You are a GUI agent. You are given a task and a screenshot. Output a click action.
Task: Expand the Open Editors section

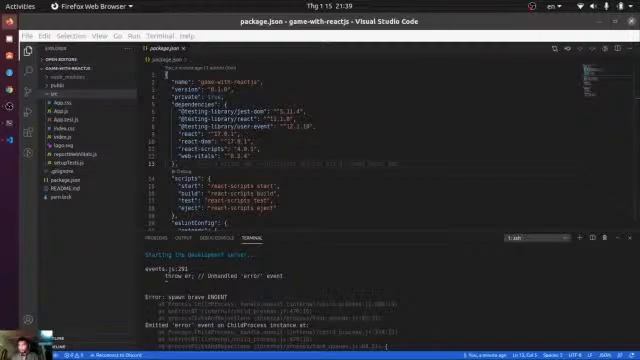[x=61, y=60]
